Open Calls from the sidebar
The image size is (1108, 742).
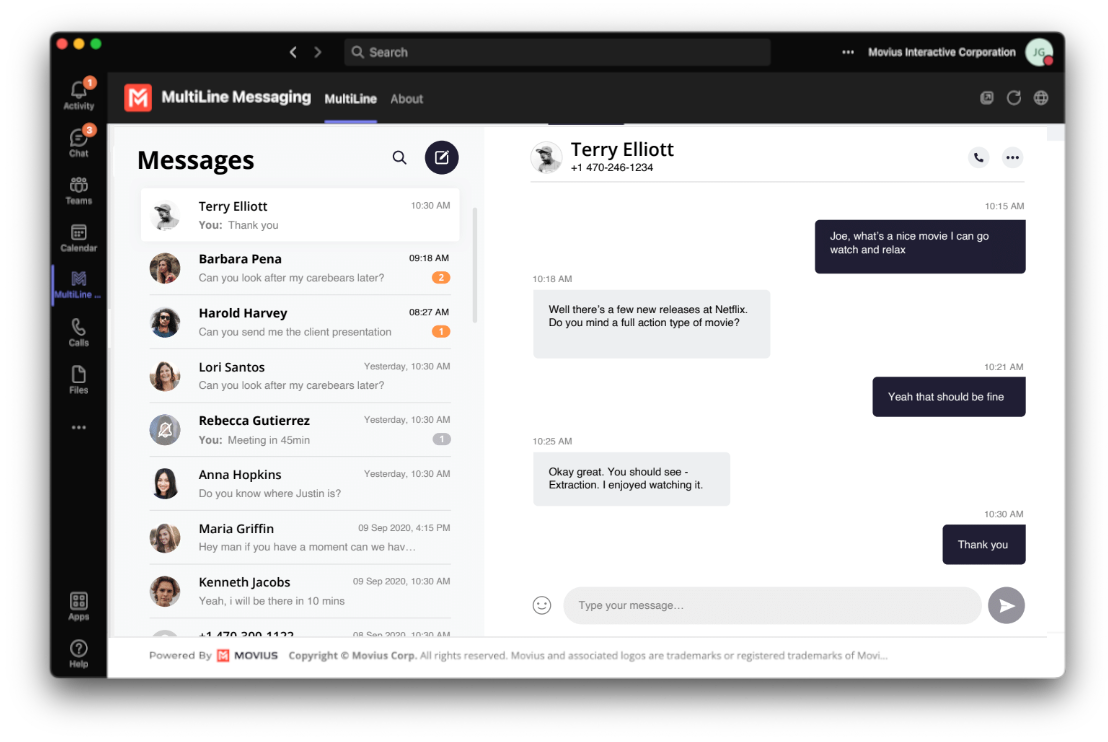(x=78, y=332)
